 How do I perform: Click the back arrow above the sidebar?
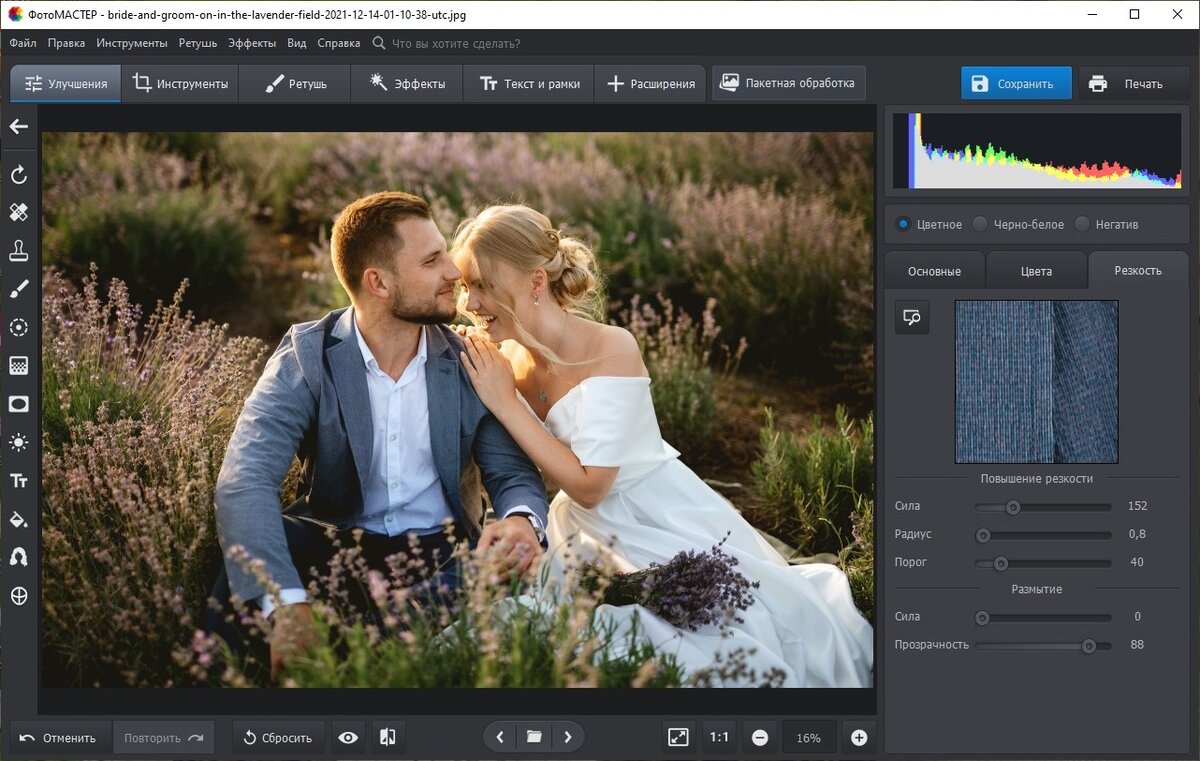click(19, 127)
